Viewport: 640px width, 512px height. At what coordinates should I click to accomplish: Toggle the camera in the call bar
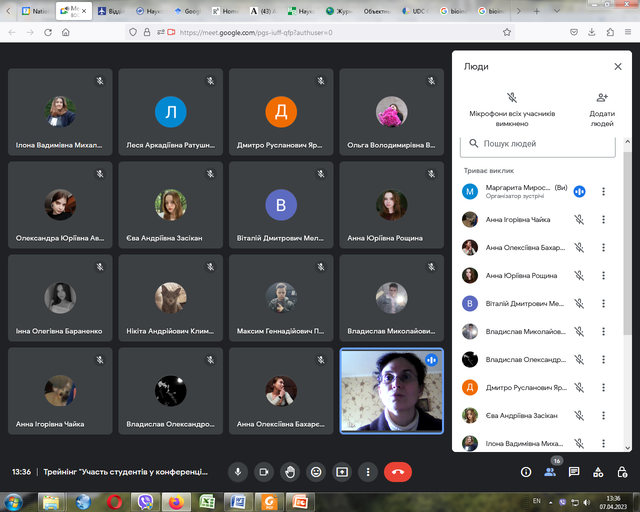tap(265, 470)
